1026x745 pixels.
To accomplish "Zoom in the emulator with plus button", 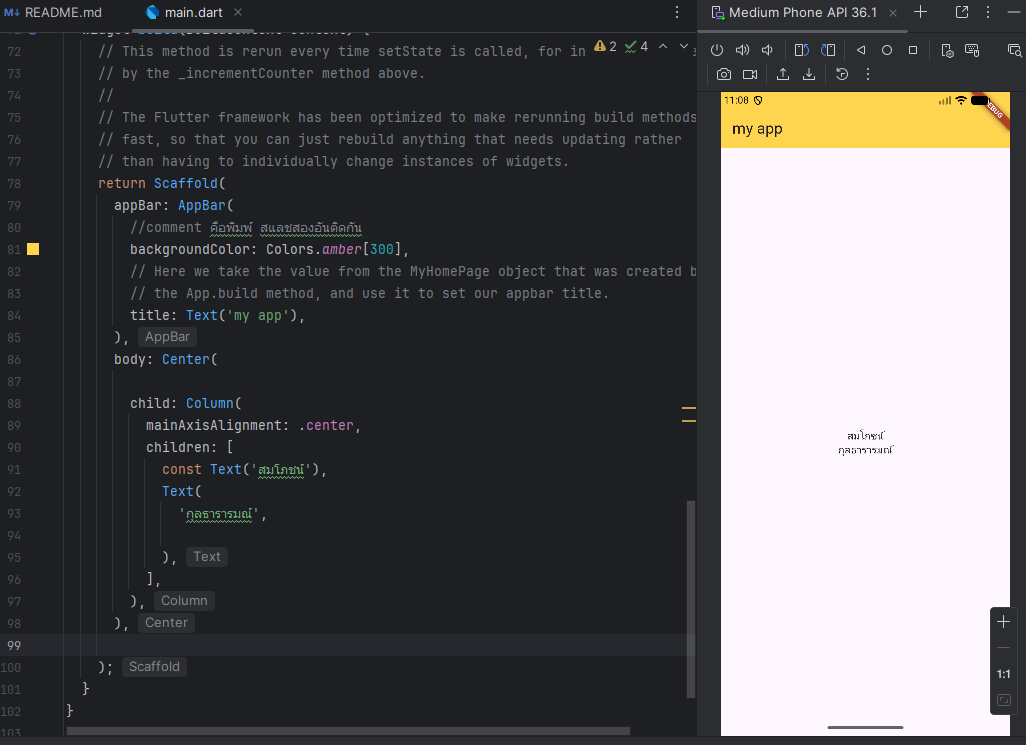I will [1003, 621].
